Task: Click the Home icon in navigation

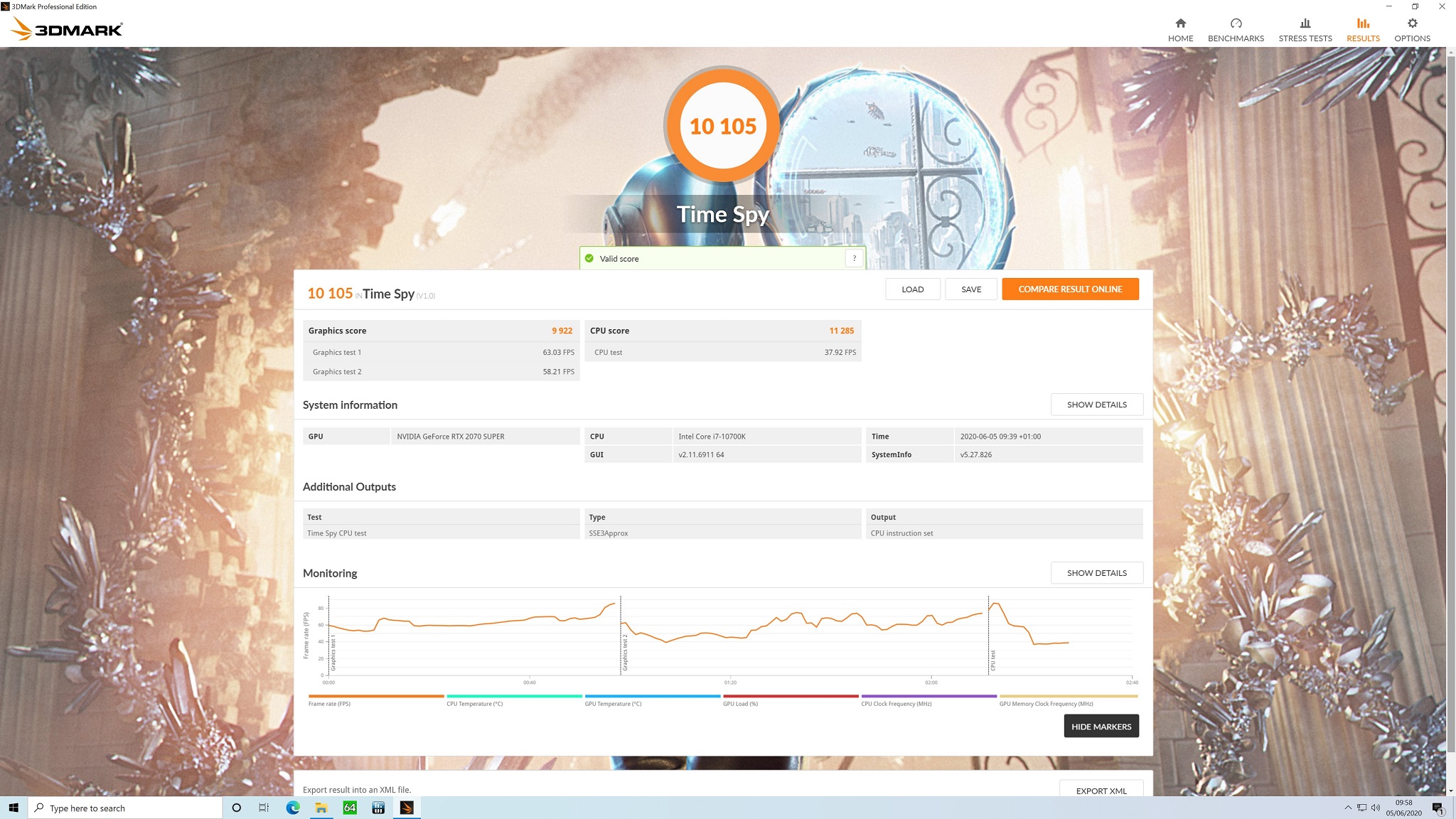Action: (x=1180, y=23)
